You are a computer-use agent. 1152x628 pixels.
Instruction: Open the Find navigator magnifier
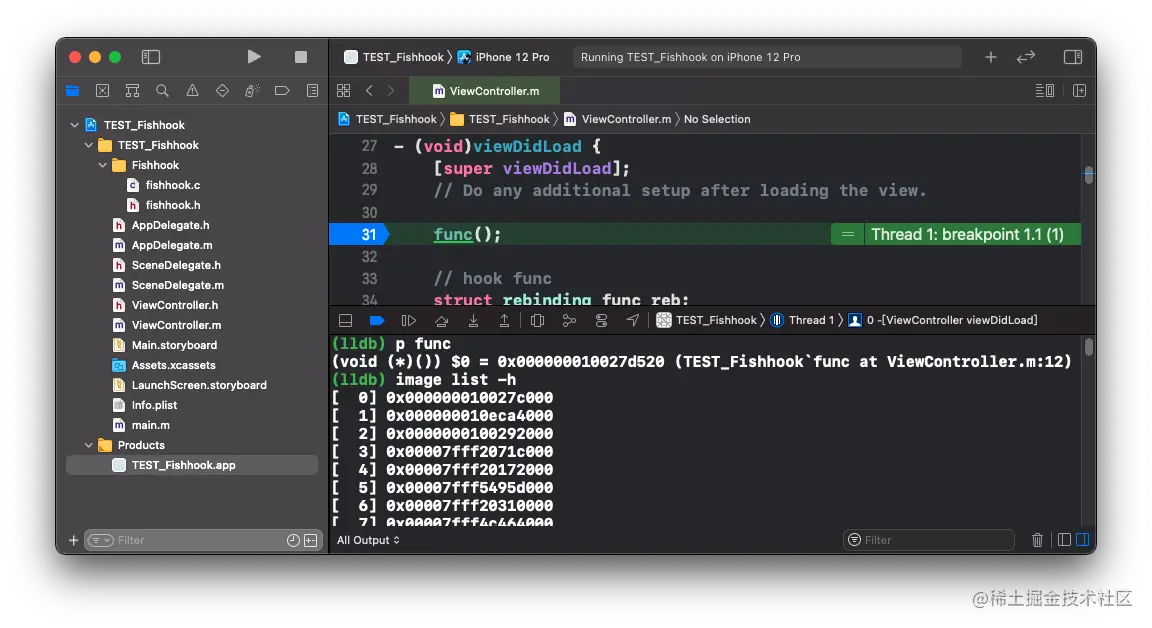pos(162,90)
